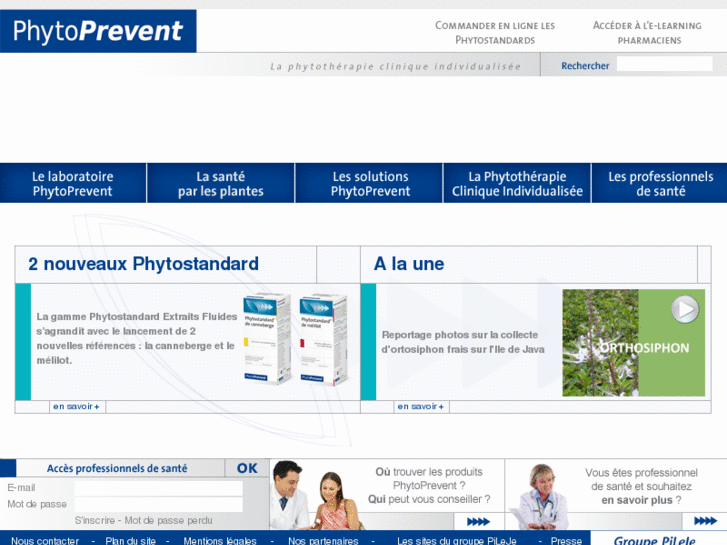This screenshot has width=727, height=545.
Task: Click Accès professionnels de santé heading
Action: [x=117, y=468]
